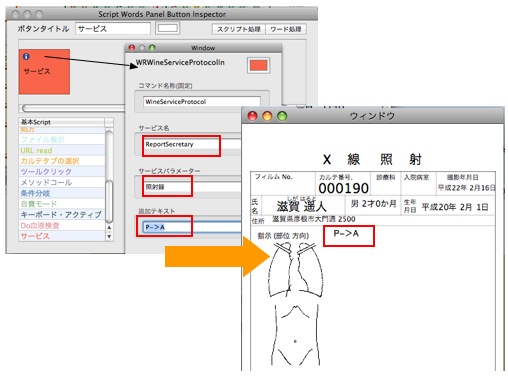Close the small Window panel with red button

(132, 48)
